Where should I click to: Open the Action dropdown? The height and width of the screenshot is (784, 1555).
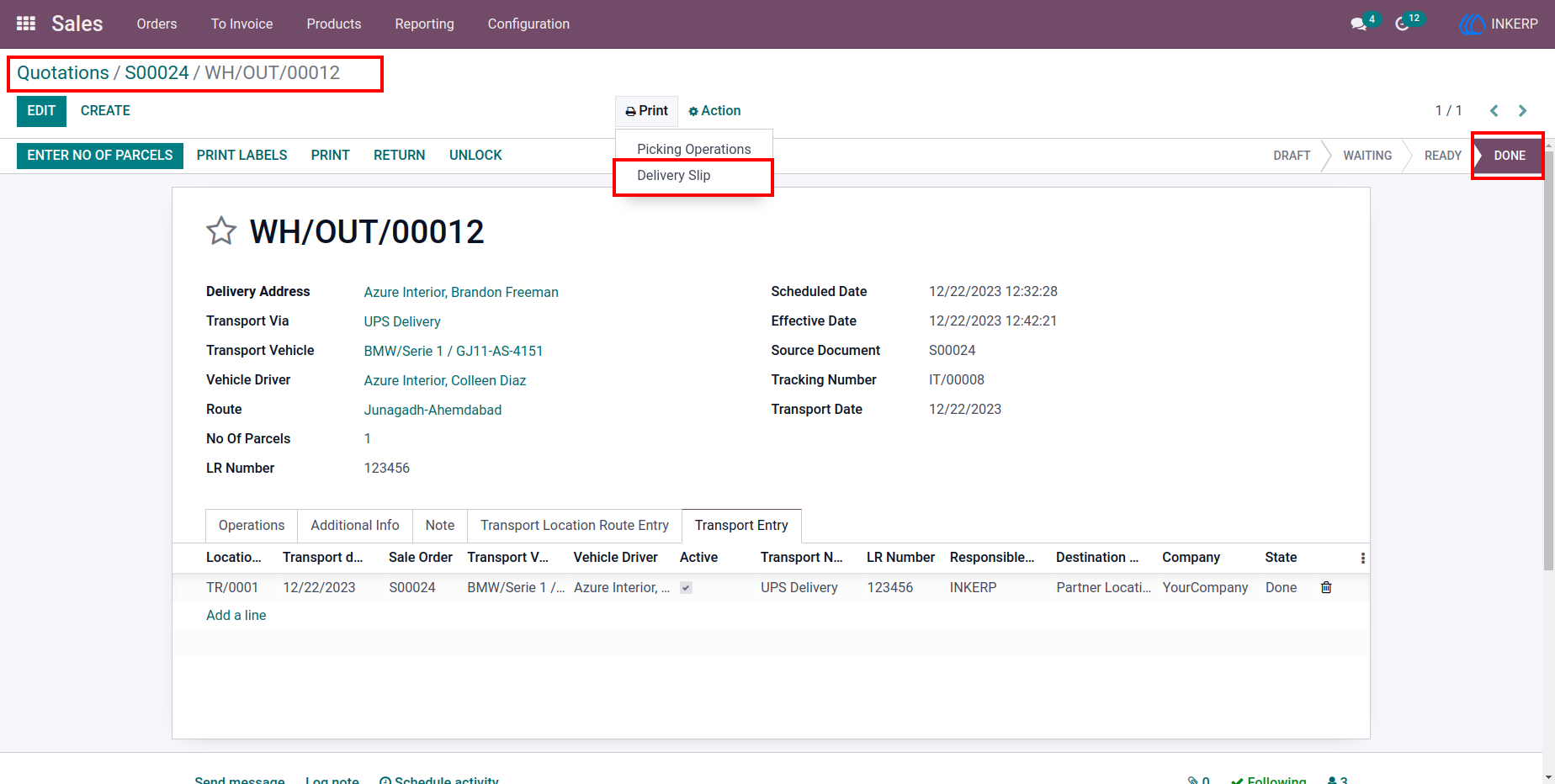[714, 111]
